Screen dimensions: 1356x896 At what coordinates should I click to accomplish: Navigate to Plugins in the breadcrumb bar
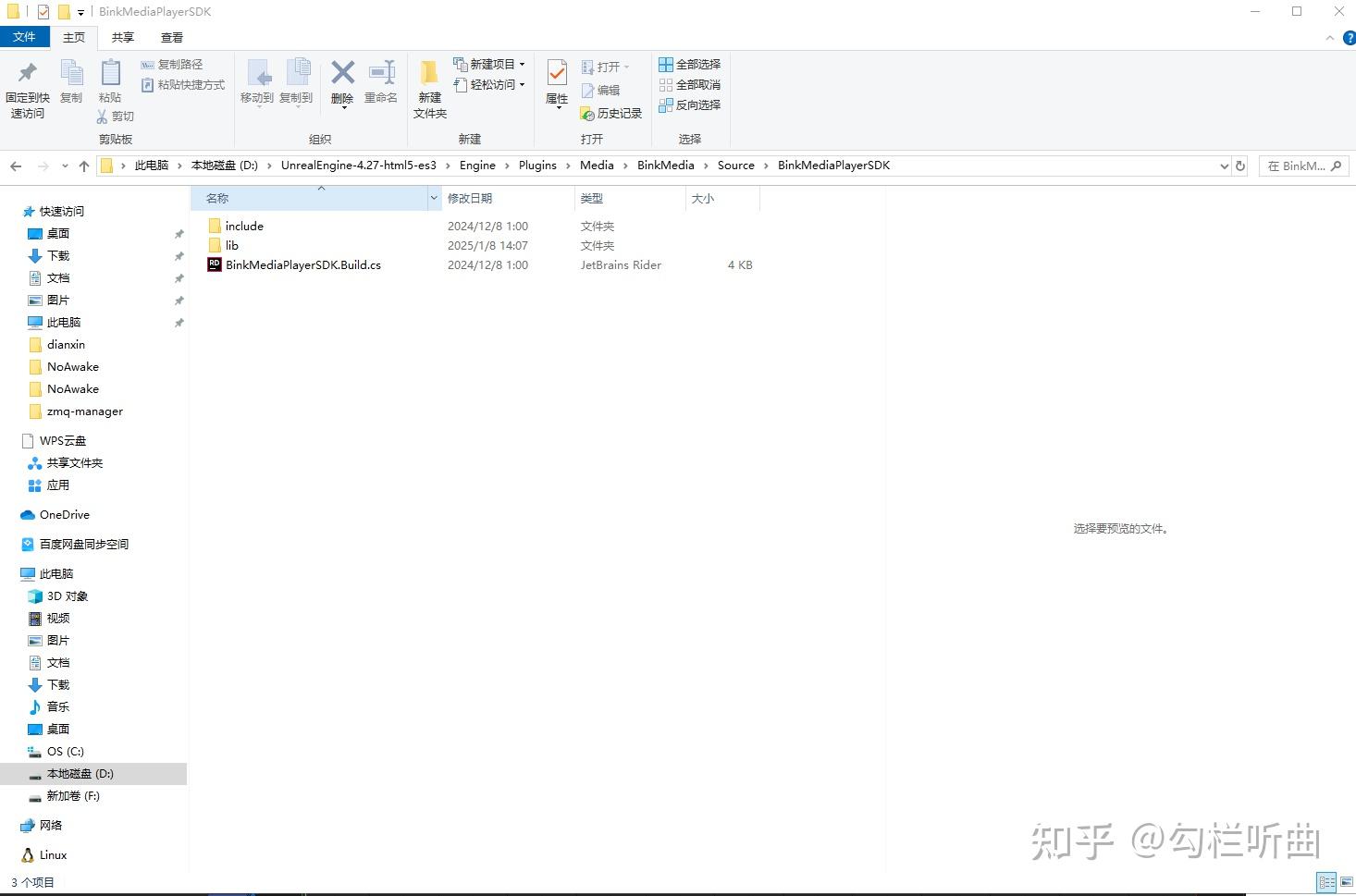537,166
